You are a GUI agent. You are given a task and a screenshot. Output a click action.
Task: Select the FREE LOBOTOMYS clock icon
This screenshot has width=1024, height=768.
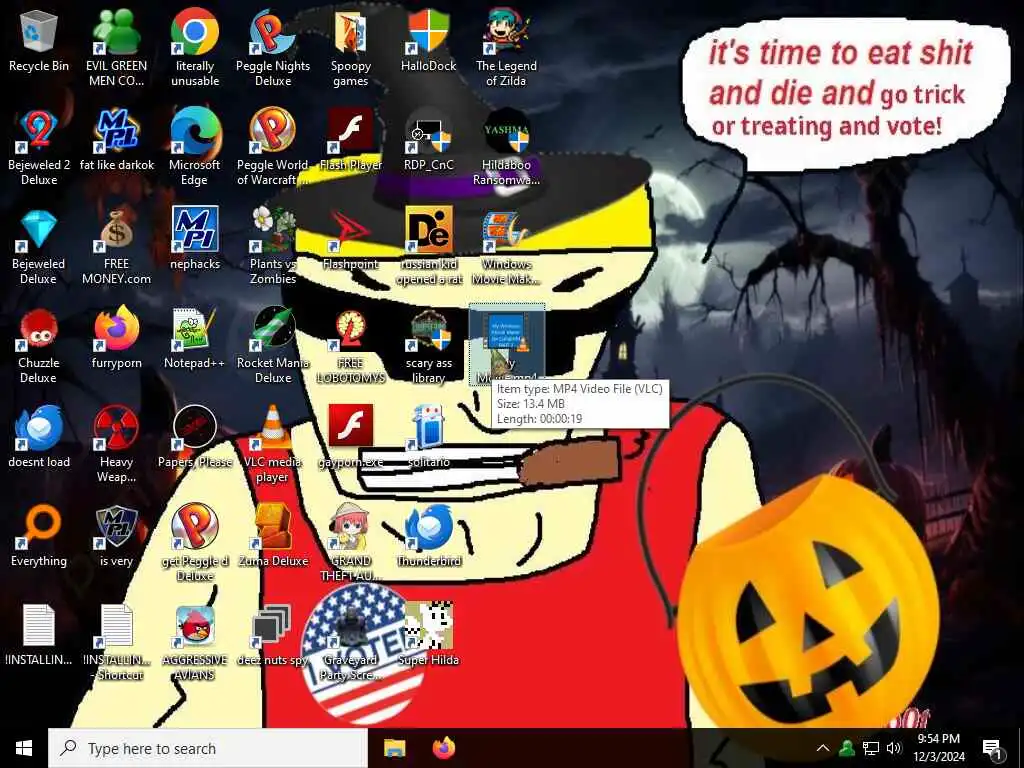click(x=351, y=329)
